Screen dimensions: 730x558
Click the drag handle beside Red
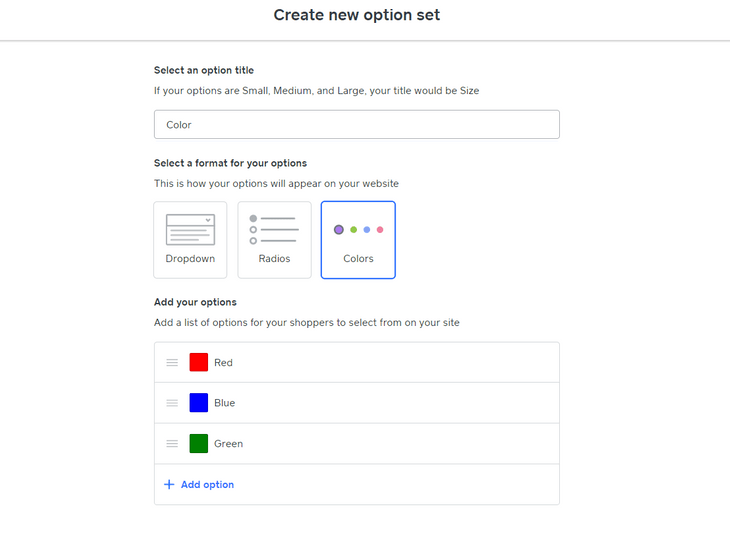pos(172,363)
